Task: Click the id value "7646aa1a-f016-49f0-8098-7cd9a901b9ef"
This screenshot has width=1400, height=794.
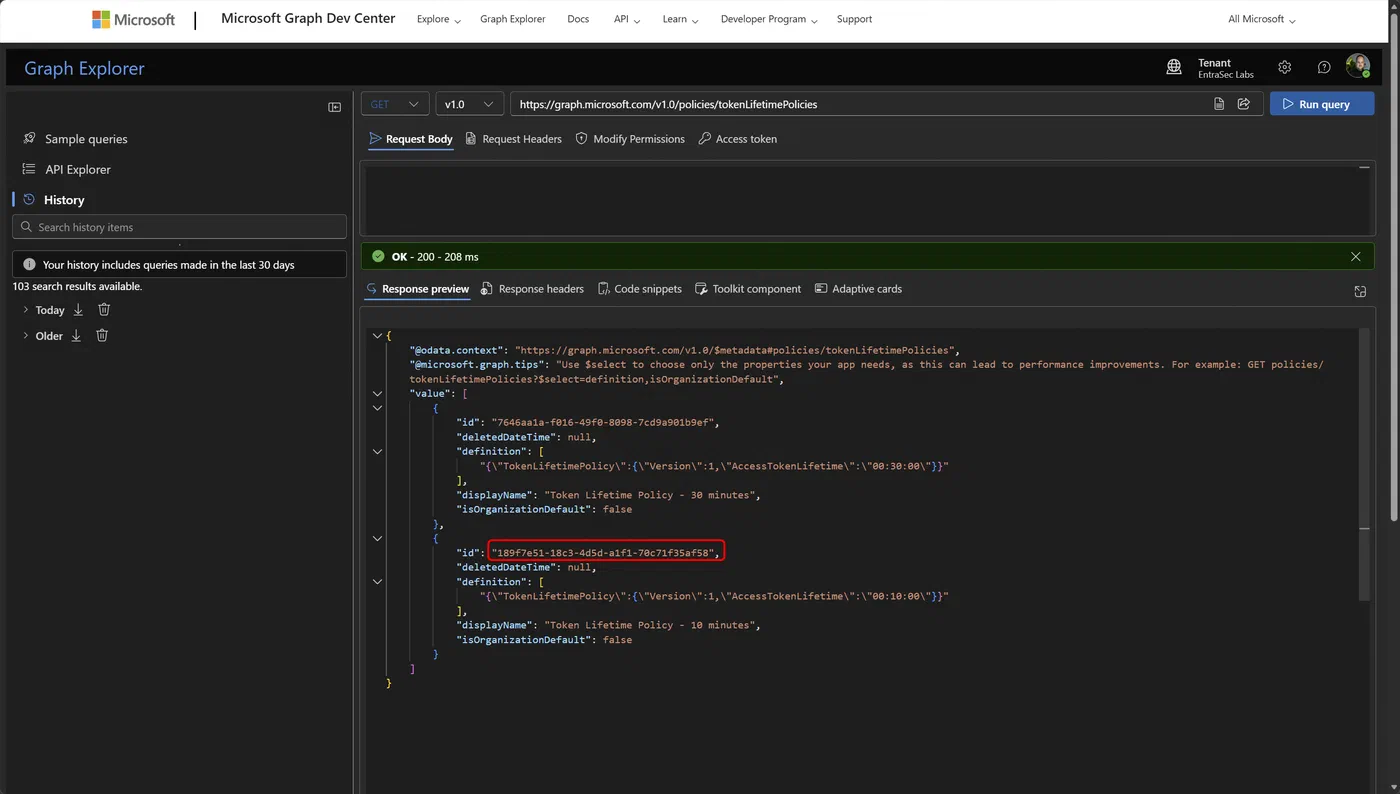Action: pos(605,423)
